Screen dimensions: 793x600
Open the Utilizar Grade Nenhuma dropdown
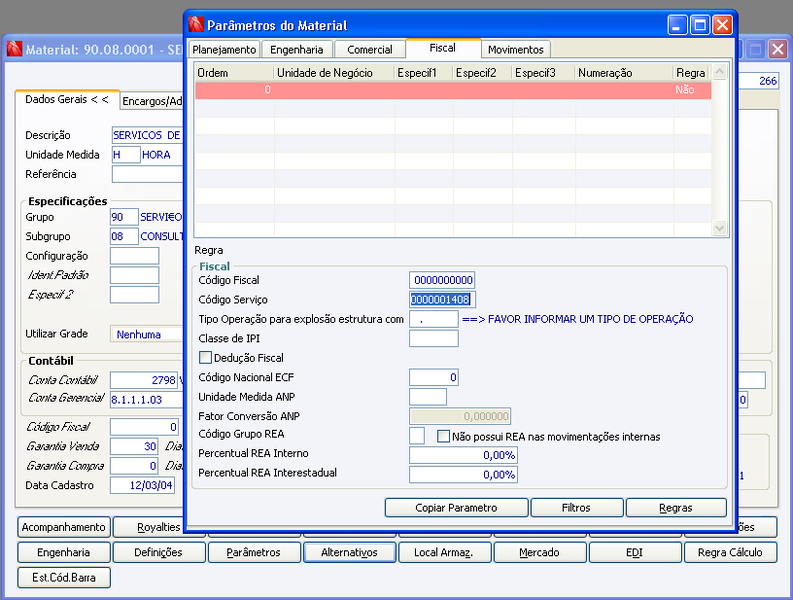(147, 334)
